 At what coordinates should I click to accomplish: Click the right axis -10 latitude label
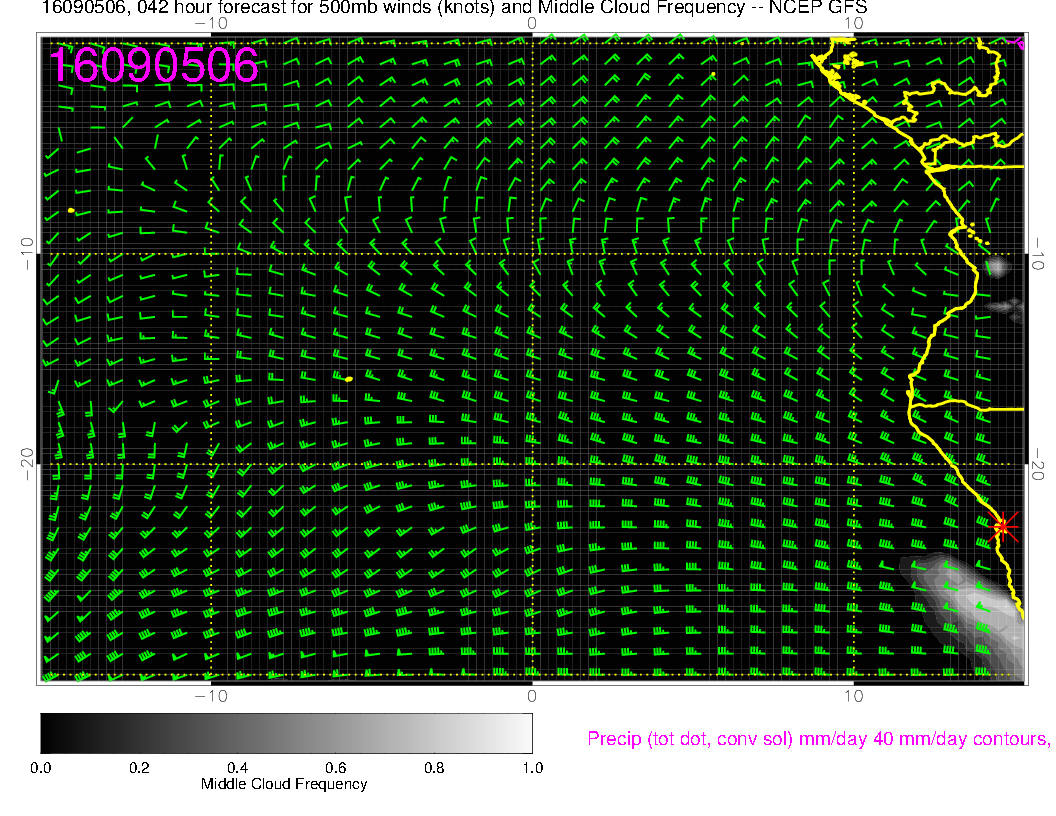pos(1038,253)
